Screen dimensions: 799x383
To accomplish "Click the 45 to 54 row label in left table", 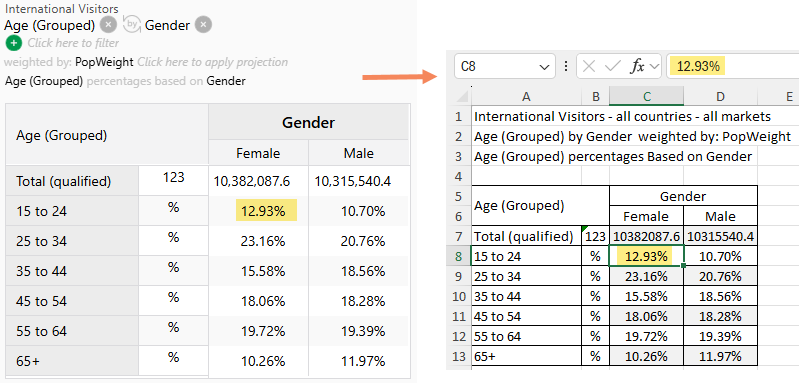I will pyautogui.click(x=72, y=301).
